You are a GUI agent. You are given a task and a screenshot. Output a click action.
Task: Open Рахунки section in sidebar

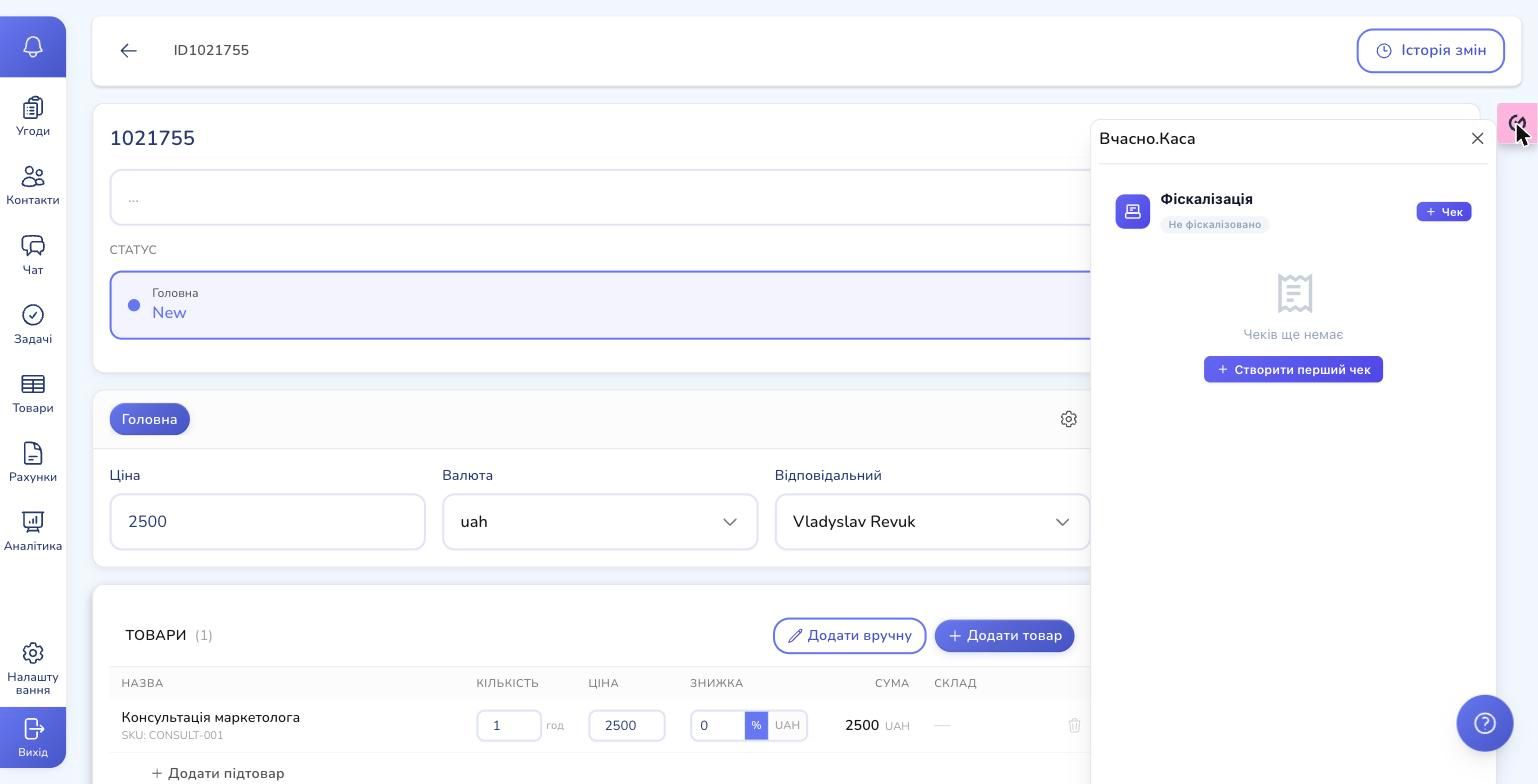click(33, 462)
